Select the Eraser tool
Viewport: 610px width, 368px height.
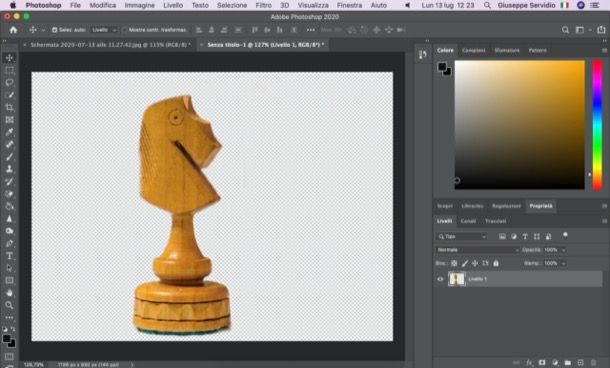9,194
